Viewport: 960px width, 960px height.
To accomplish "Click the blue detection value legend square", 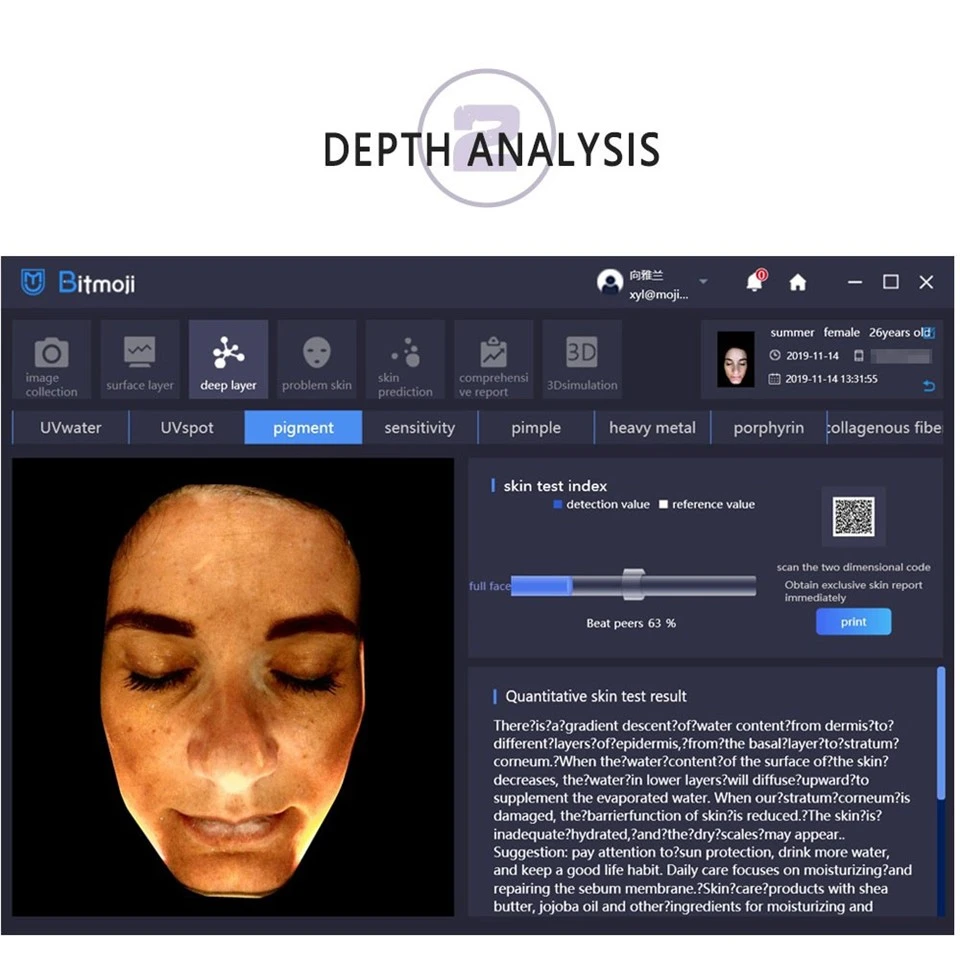I will coord(557,504).
